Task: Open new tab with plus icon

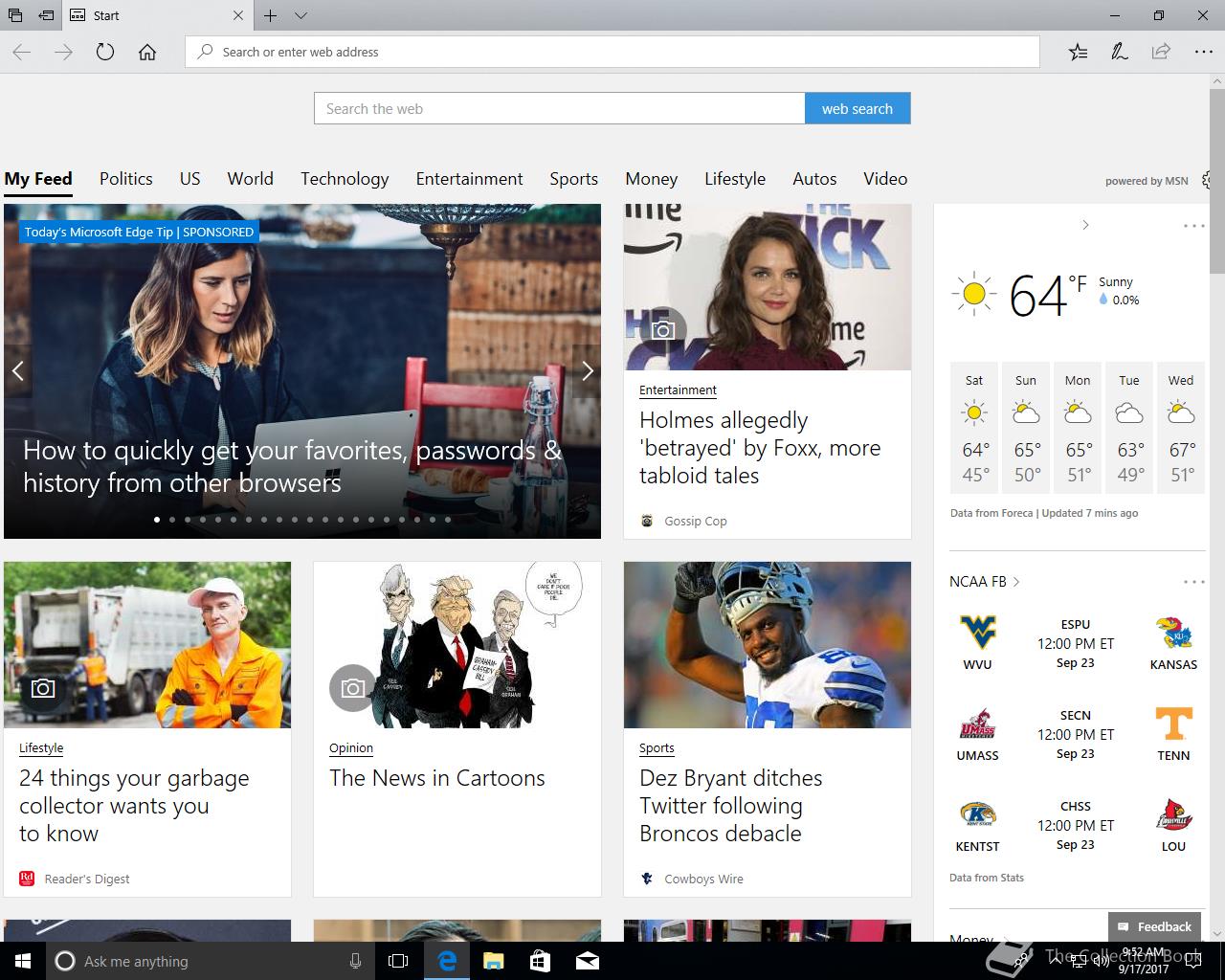Action: 271,15
